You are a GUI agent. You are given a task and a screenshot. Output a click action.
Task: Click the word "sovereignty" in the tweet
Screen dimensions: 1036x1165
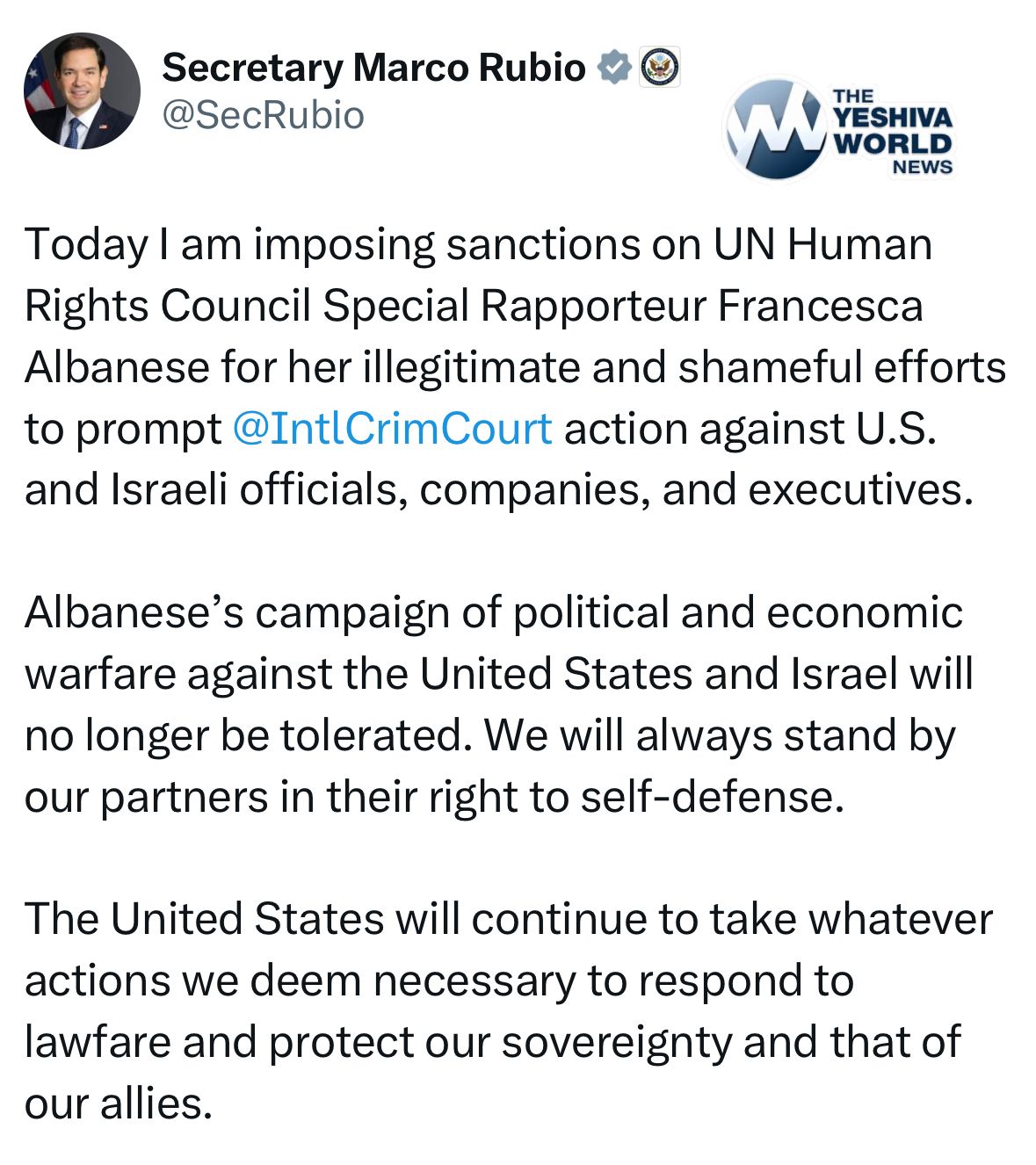[616, 1042]
